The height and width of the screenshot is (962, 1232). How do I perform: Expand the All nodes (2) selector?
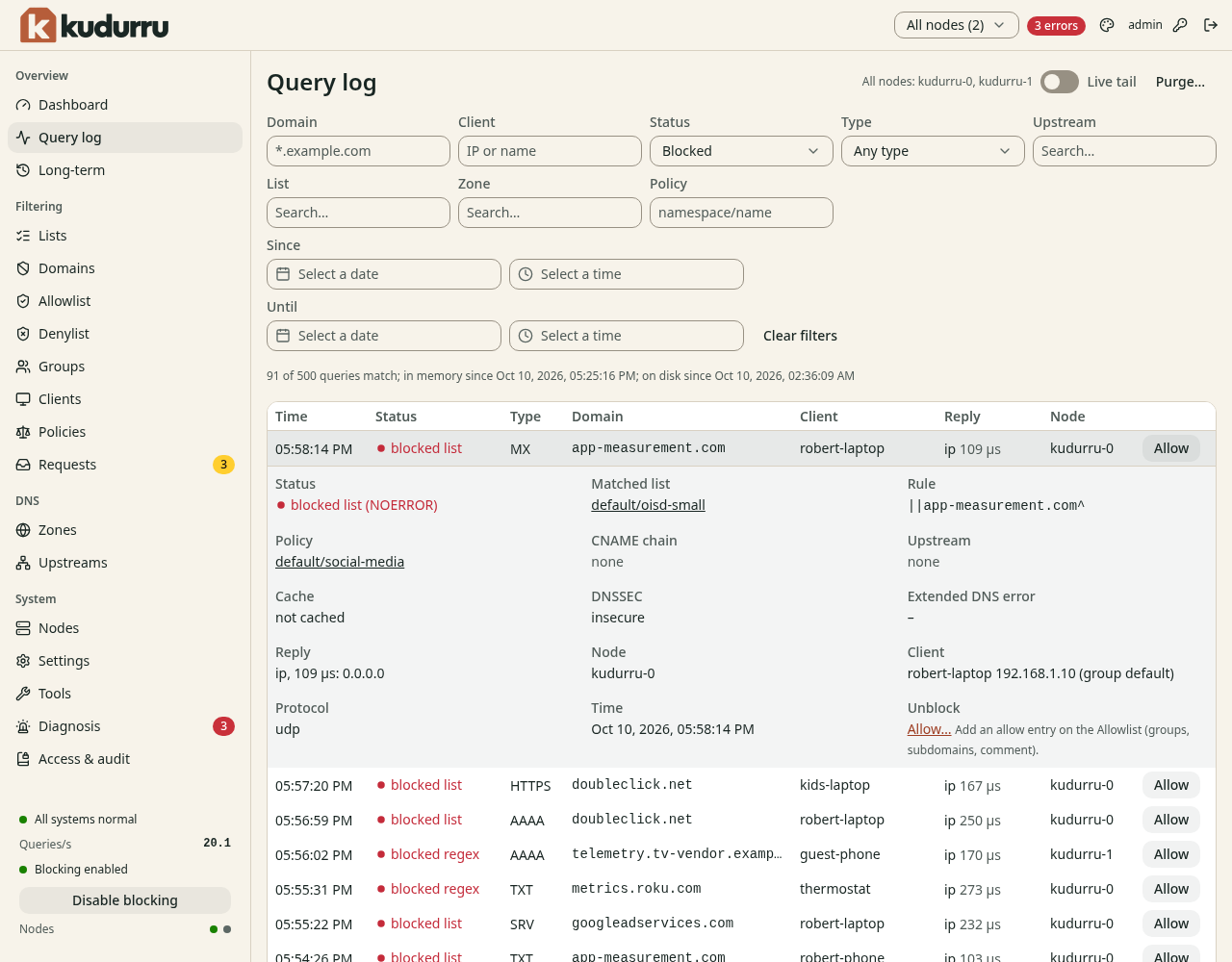(956, 25)
